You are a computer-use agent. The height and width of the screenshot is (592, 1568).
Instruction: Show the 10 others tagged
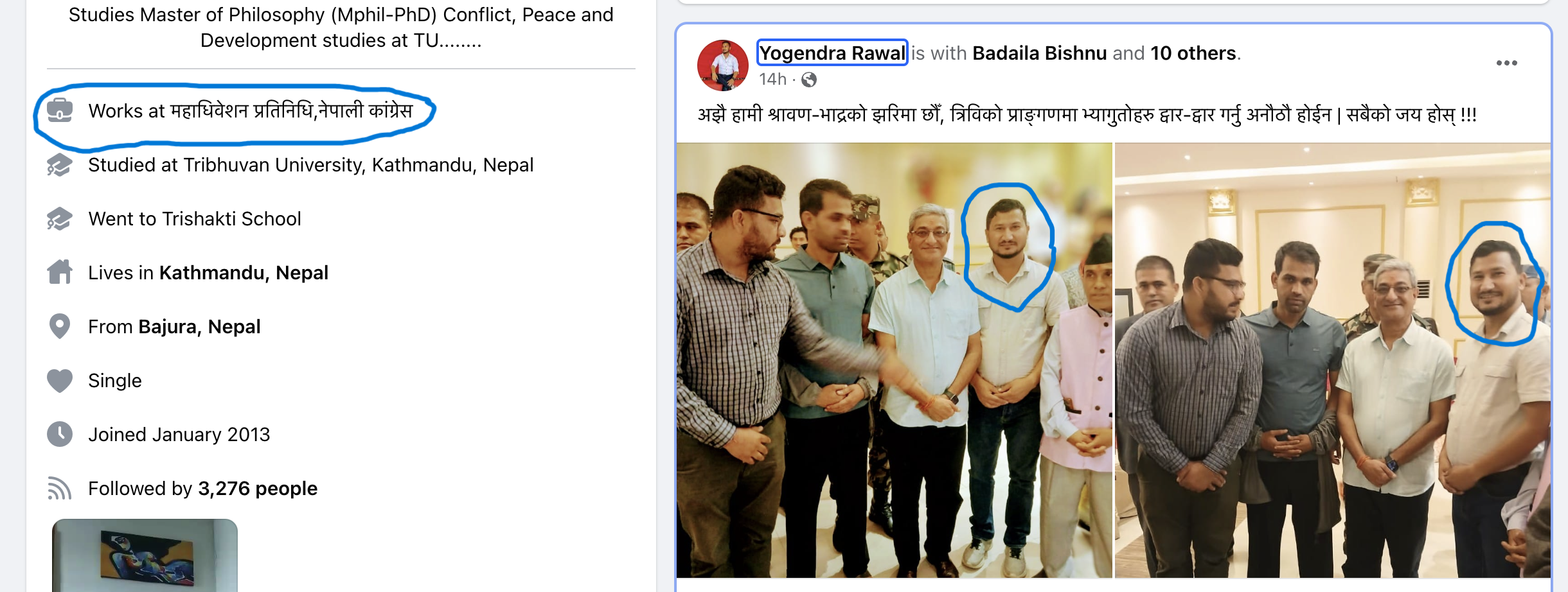point(1193,53)
